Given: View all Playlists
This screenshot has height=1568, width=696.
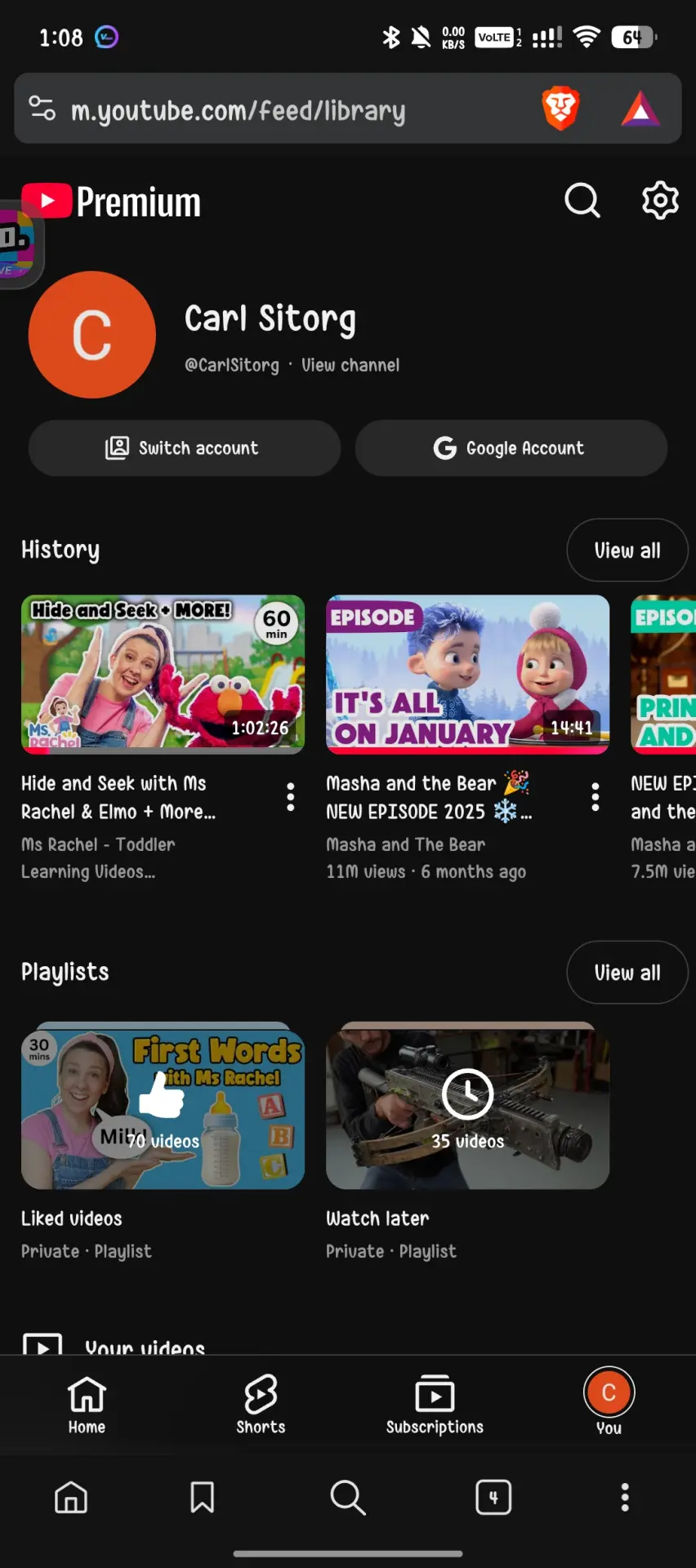Looking at the screenshot, I should point(627,973).
